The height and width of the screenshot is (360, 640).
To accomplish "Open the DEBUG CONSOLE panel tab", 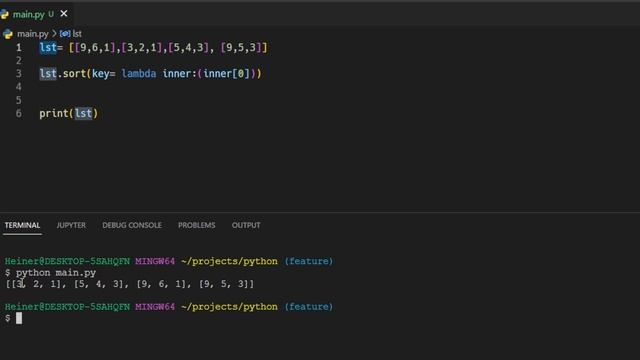I will click(x=132, y=225).
